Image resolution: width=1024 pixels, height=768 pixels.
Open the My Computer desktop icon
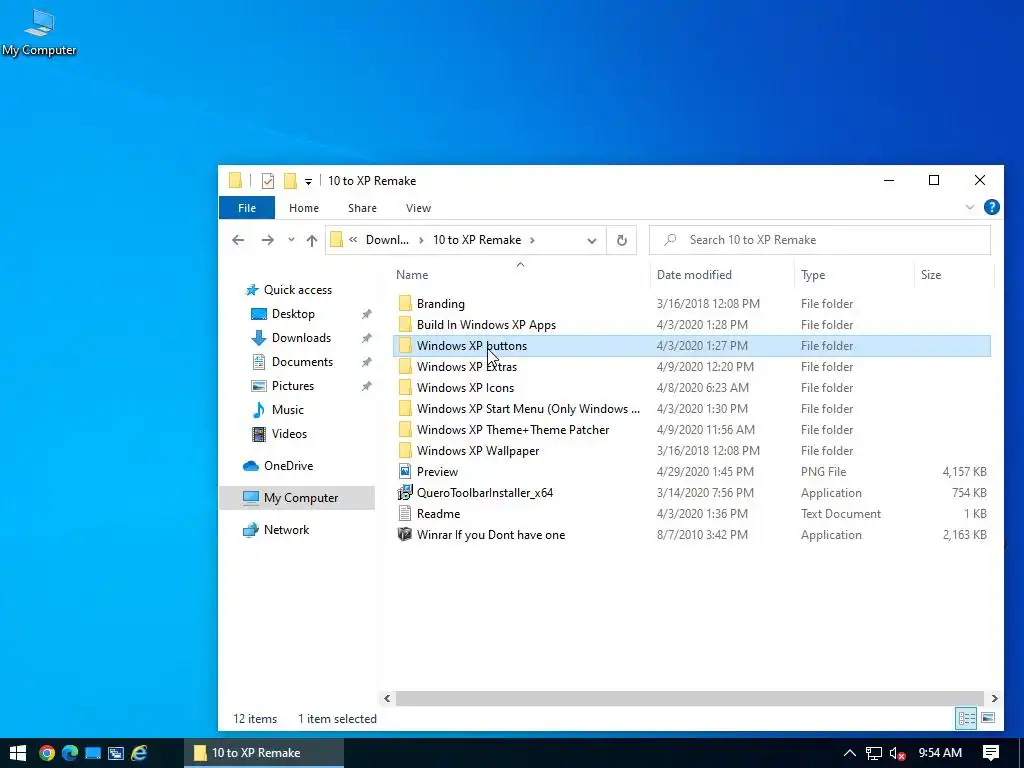click(x=39, y=33)
